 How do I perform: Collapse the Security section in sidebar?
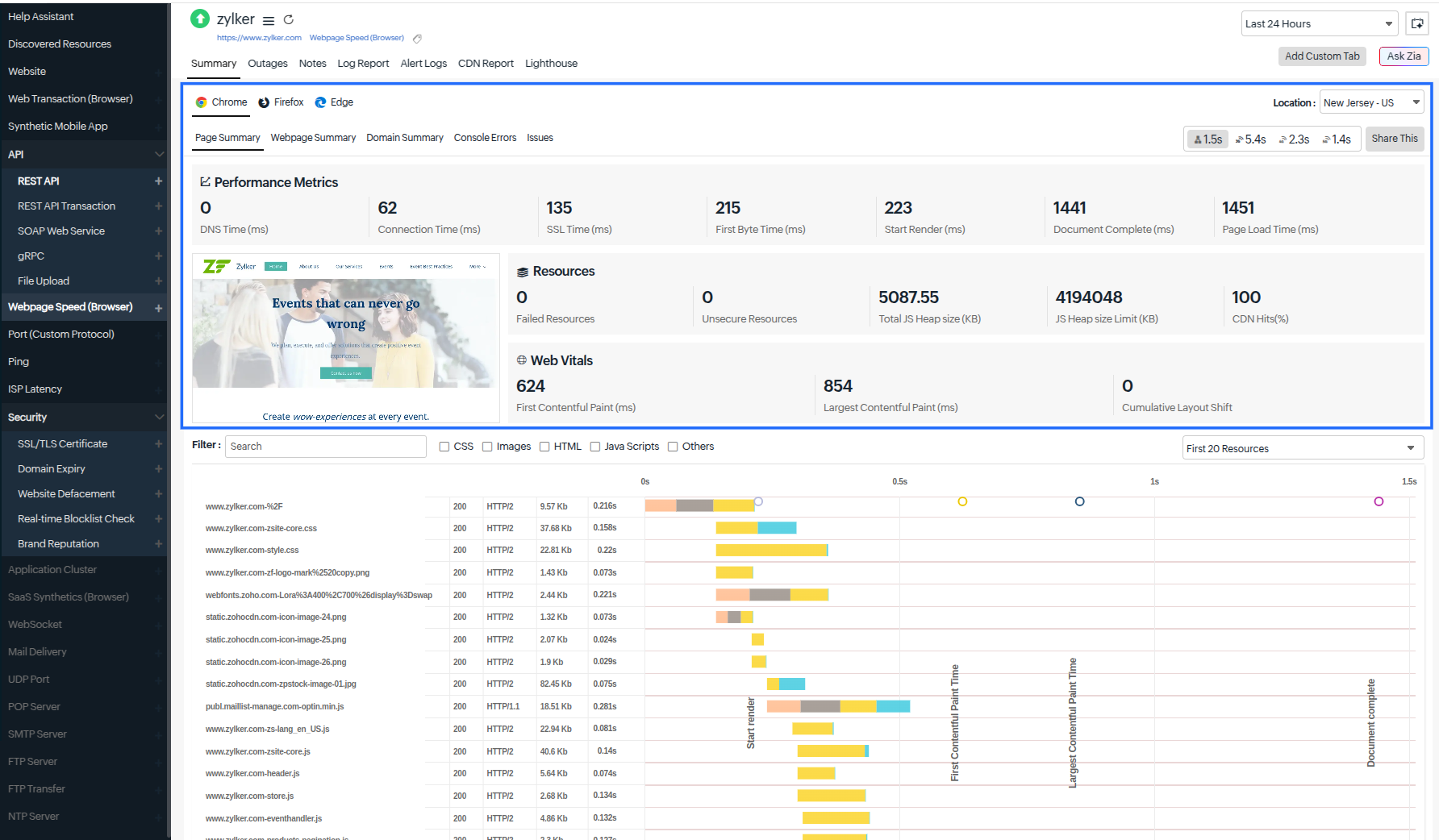pos(159,418)
